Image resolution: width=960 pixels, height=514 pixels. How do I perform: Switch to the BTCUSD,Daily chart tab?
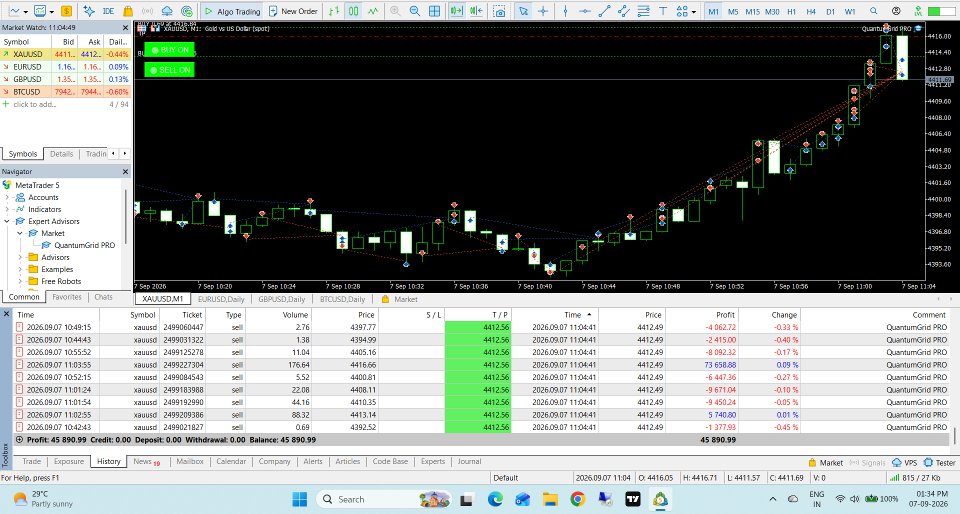(342, 299)
